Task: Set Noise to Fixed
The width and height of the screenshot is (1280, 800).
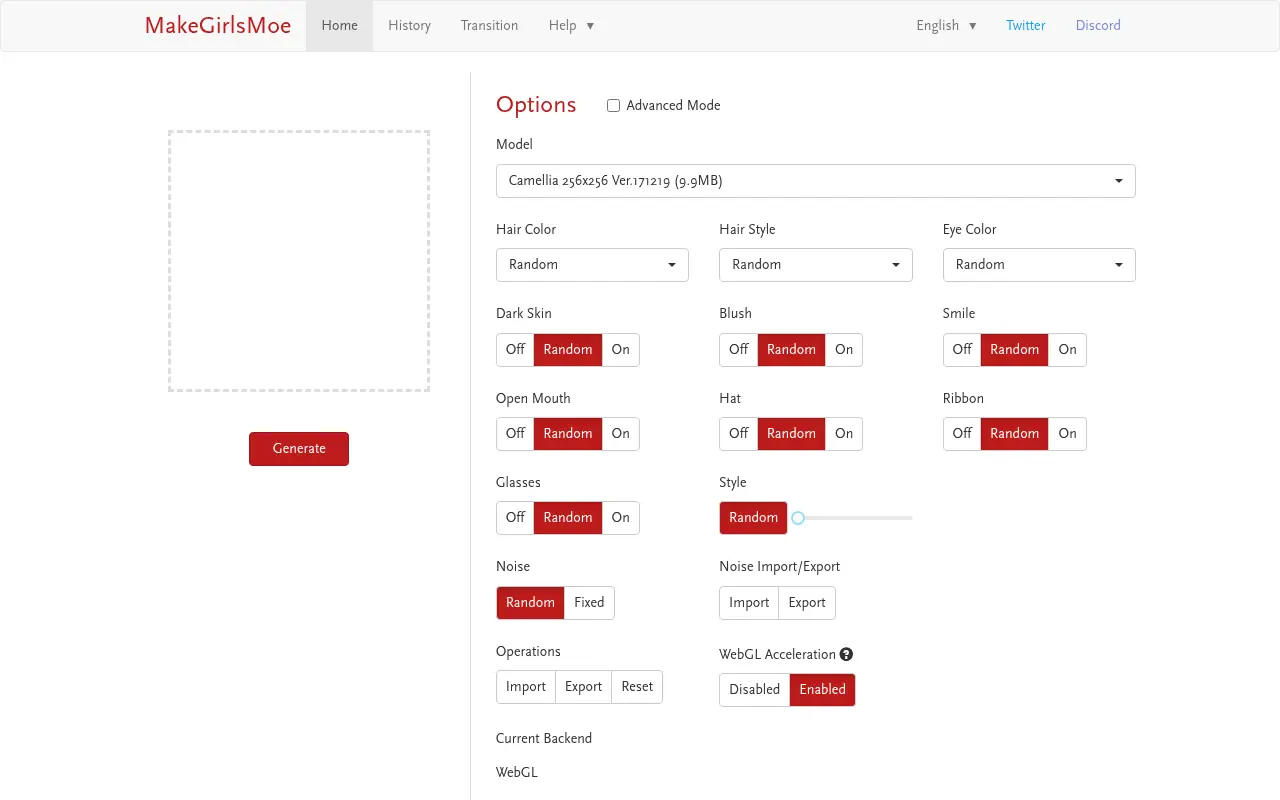Action: (589, 603)
